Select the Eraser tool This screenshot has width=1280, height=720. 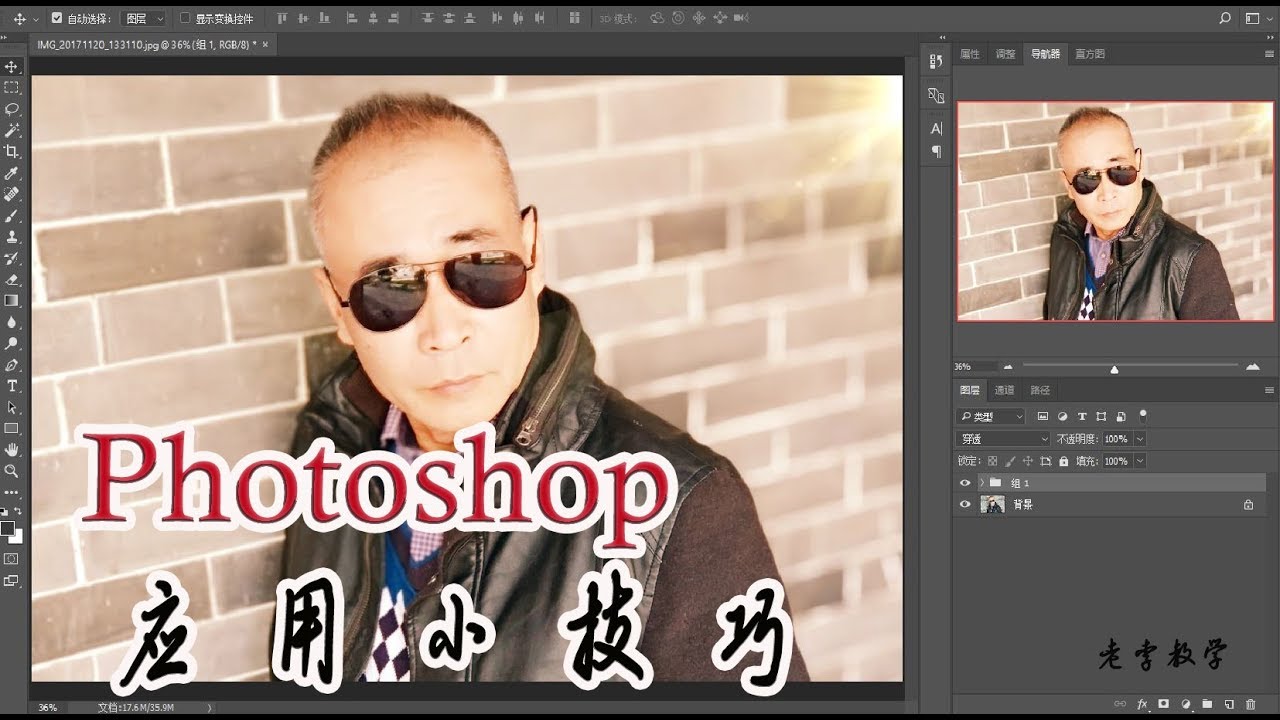coord(12,279)
